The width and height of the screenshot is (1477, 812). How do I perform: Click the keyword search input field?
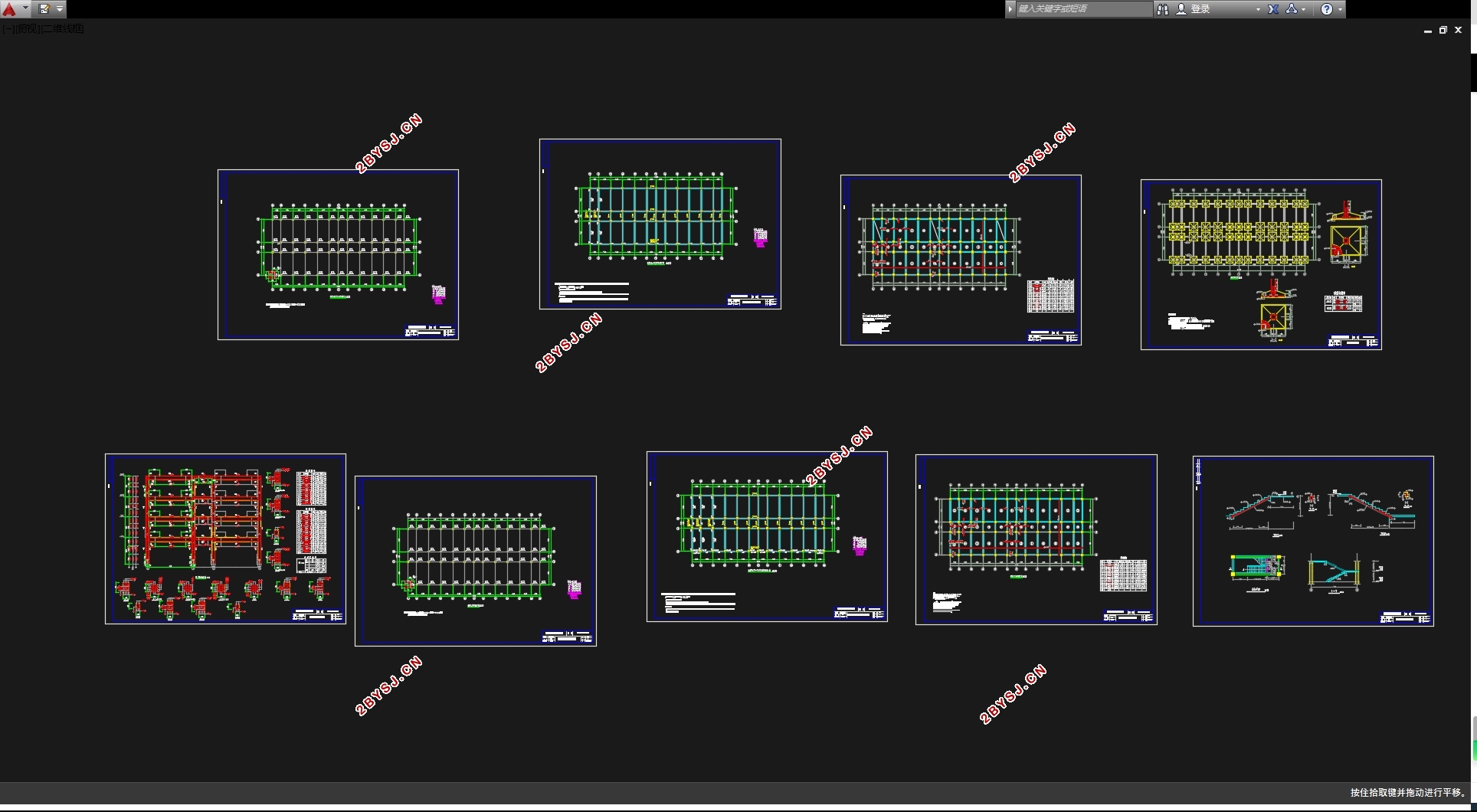1083,9
